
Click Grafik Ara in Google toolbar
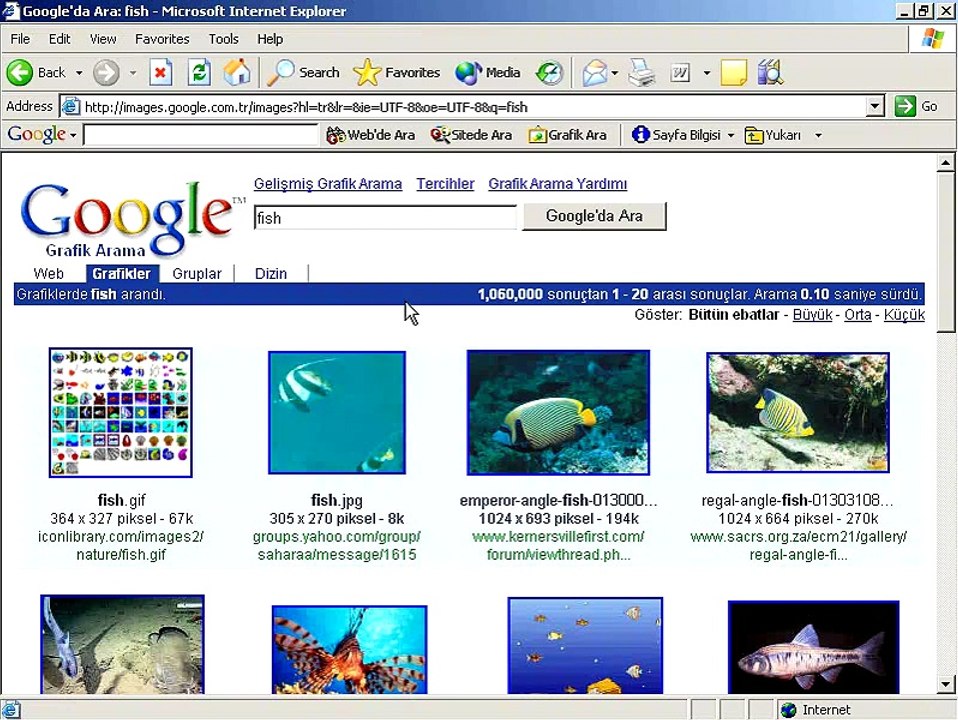[x=568, y=135]
